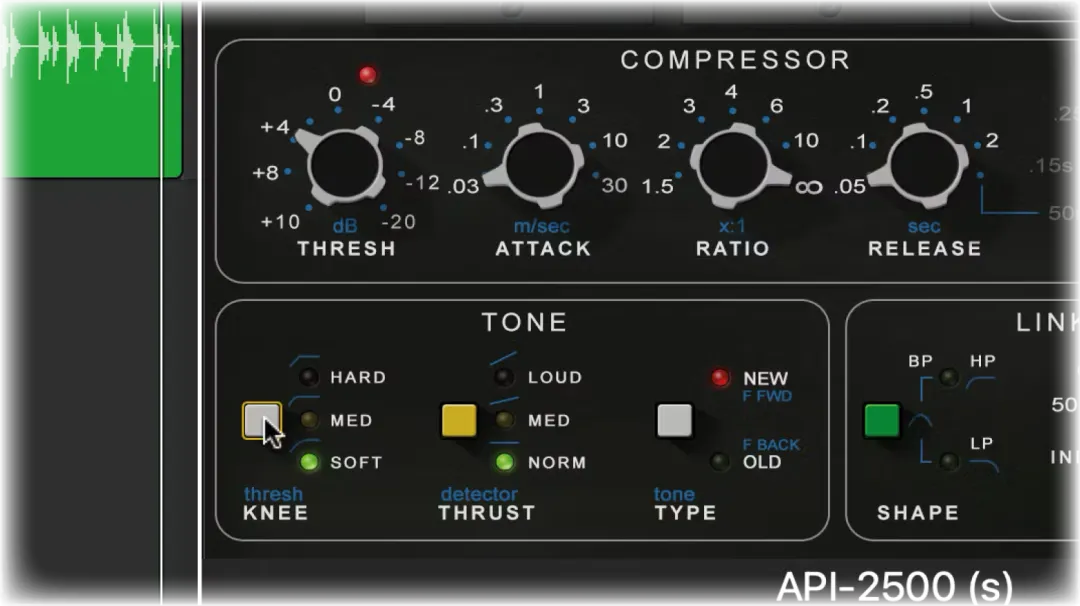
Task: Click the green audio waveform clip
Action: coord(91,90)
